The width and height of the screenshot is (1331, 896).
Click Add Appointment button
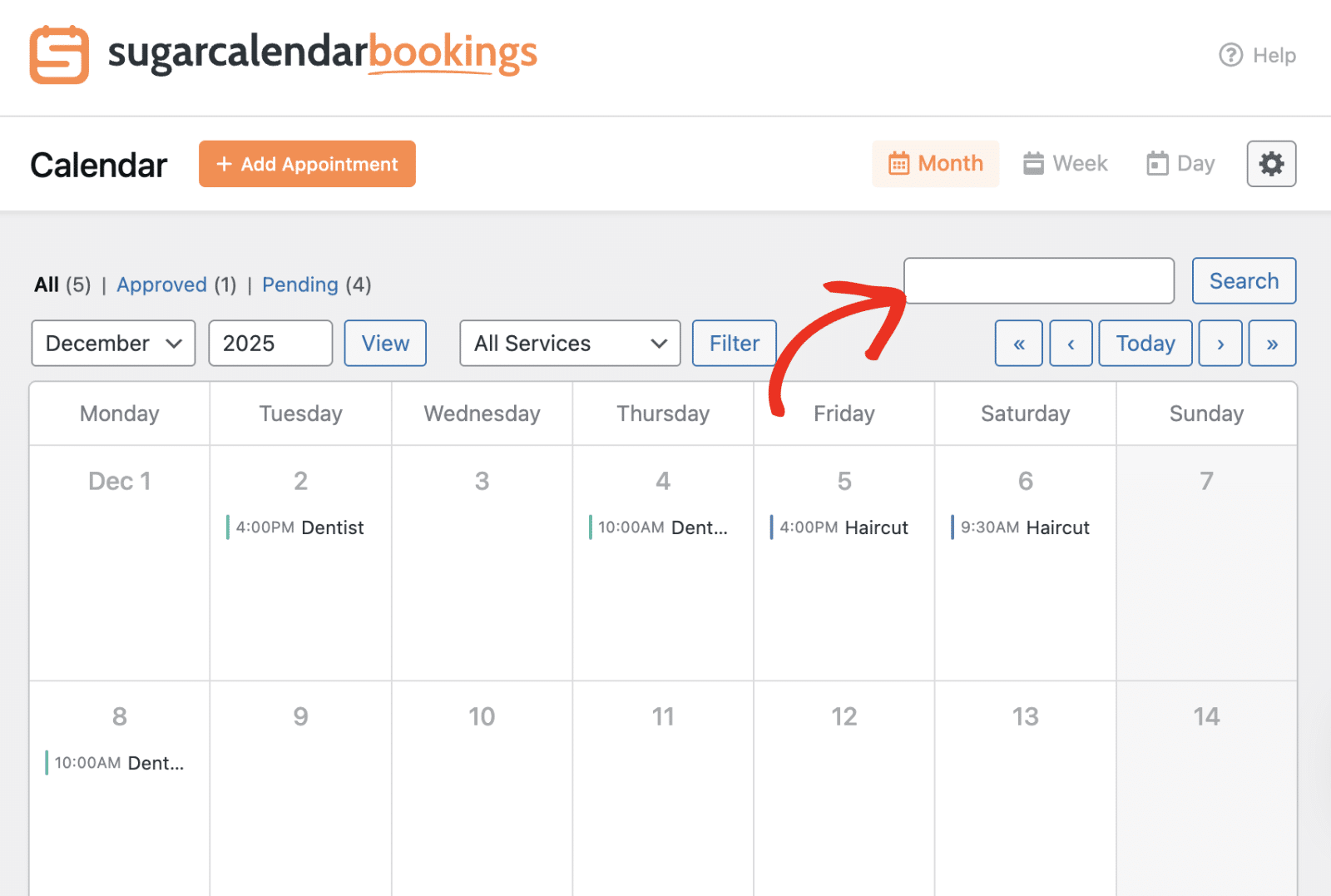[307, 164]
